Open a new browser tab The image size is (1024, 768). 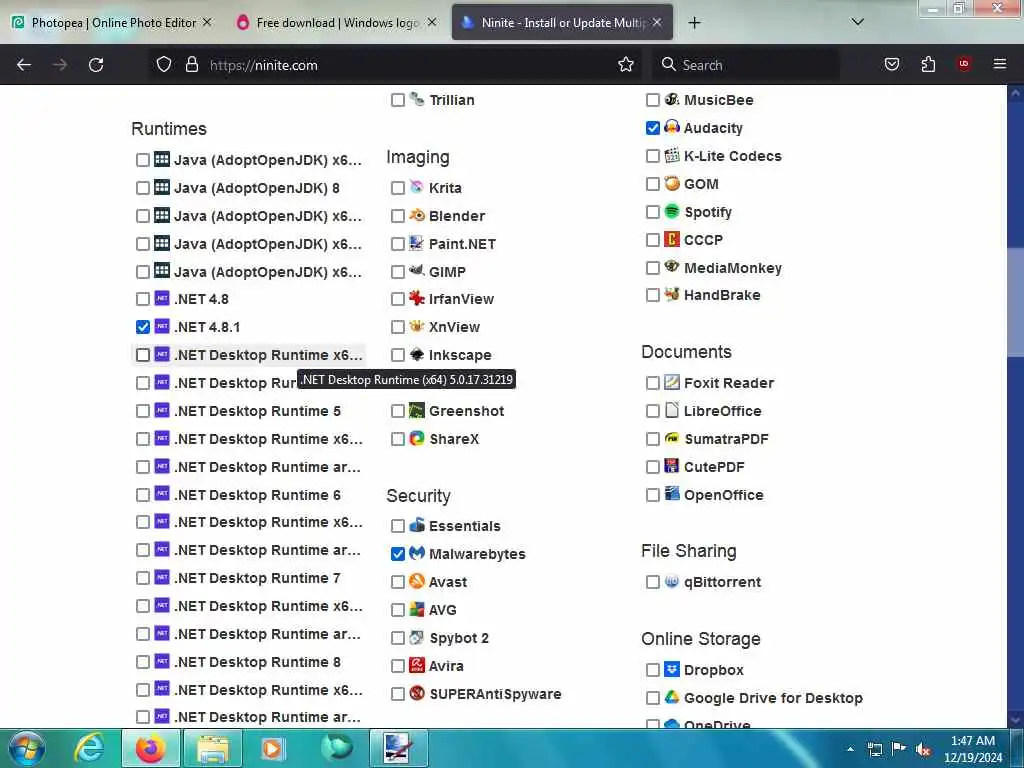[694, 23]
